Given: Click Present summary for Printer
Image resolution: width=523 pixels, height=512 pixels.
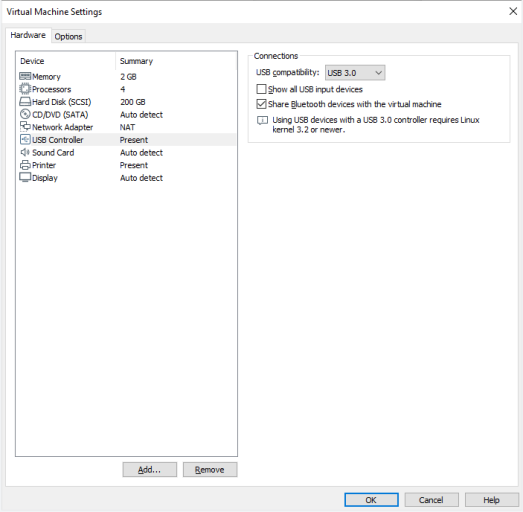Looking at the screenshot, I should (x=134, y=165).
